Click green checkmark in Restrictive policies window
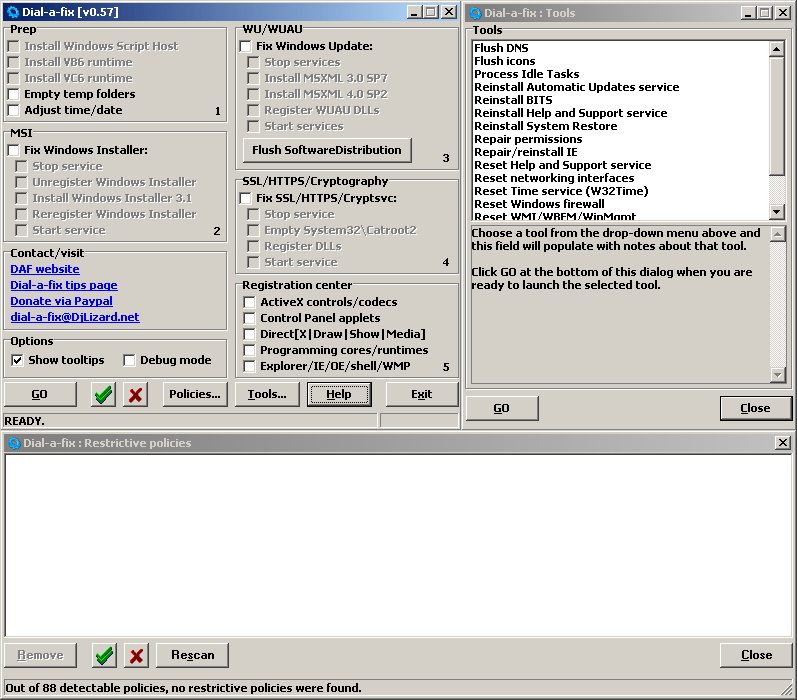Screen dimensions: 797x700 (104, 655)
